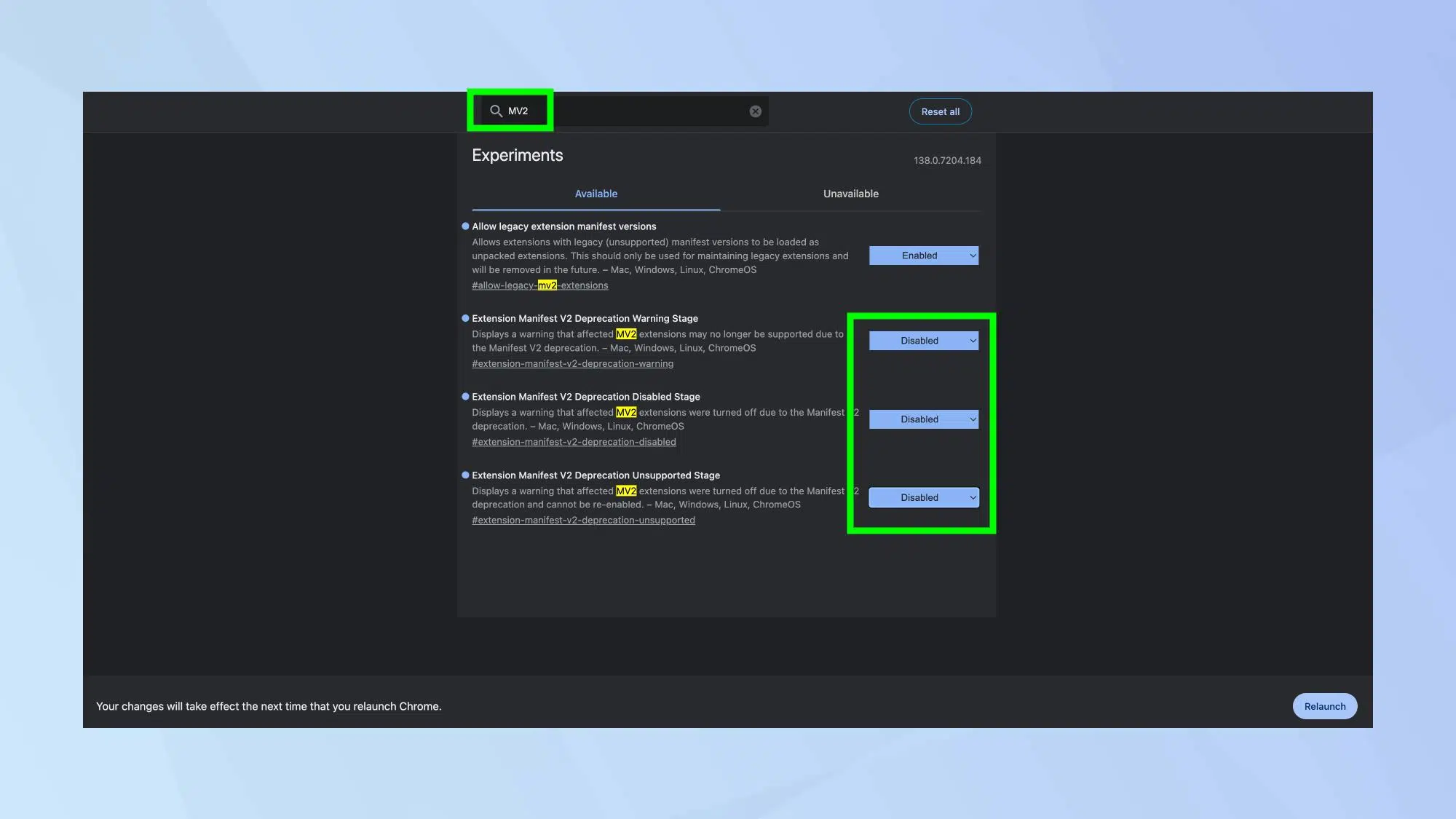The height and width of the screenshot is (819, 1456).
Task: Click the Relaunch button
Action: tap(1324, 706)
